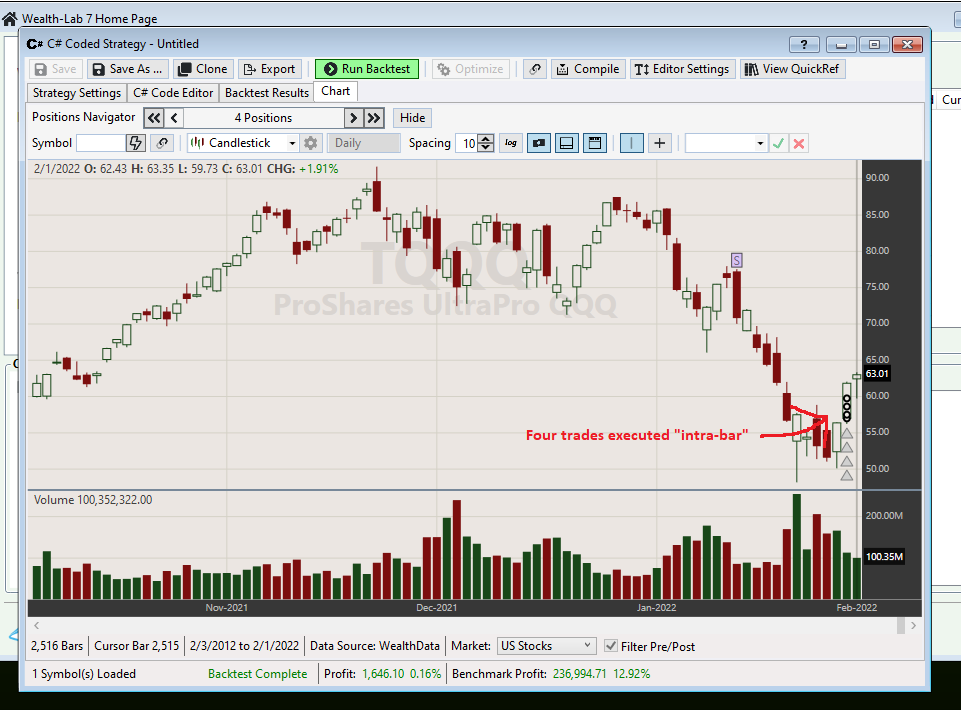Click the chart style gear icon
This screenshot has width=961, height=710.
(311, 143)
